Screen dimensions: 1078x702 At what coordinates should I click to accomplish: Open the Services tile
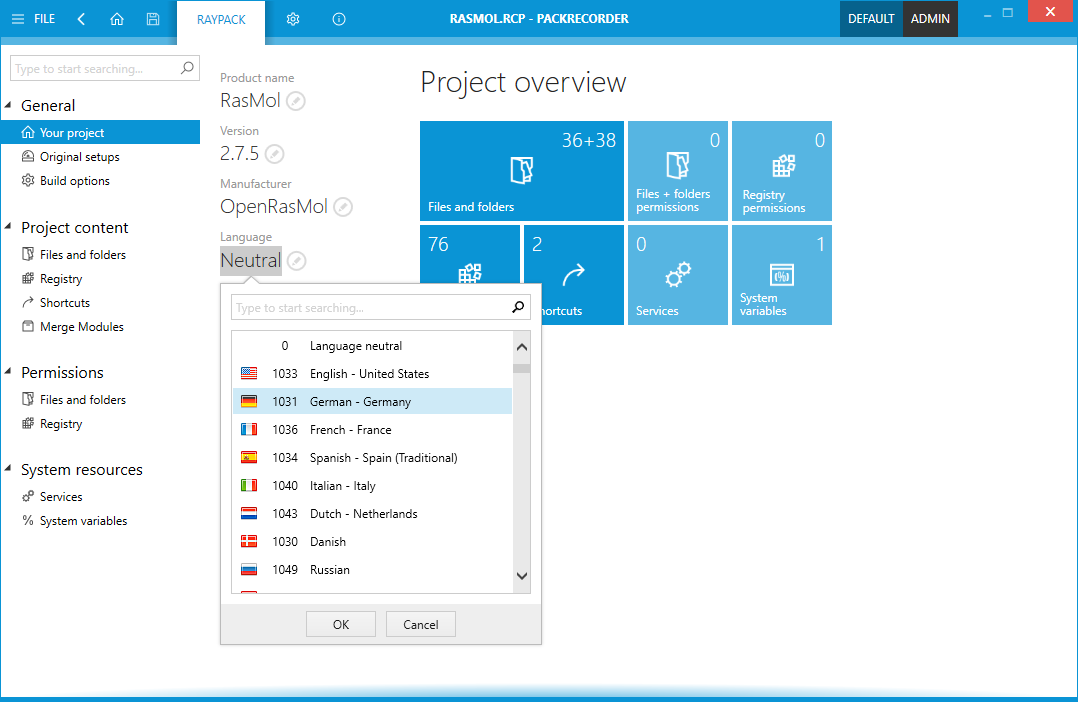pos(678,275)
